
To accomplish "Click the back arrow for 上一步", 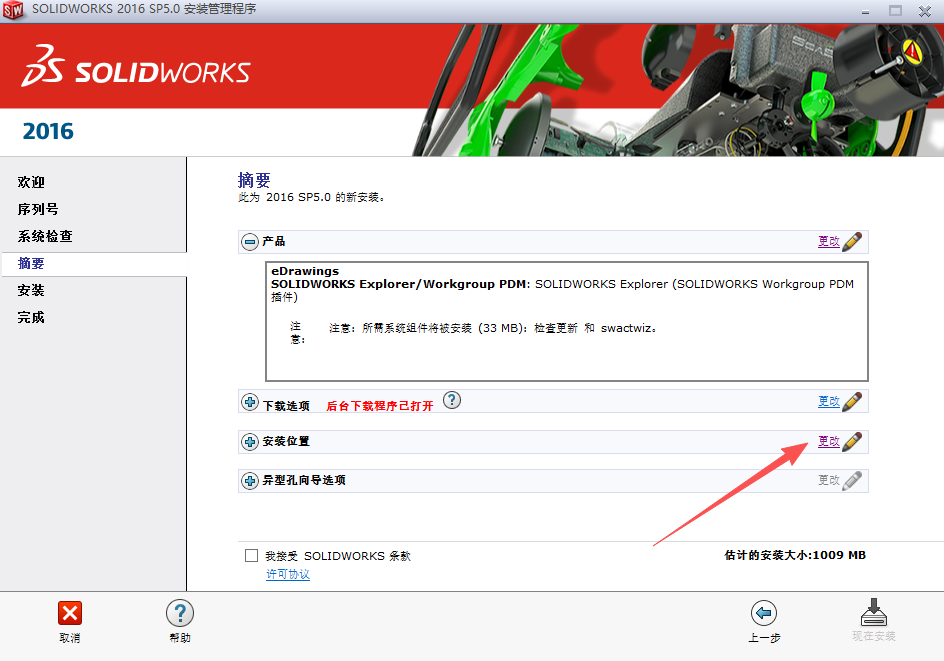I will 764,613.
